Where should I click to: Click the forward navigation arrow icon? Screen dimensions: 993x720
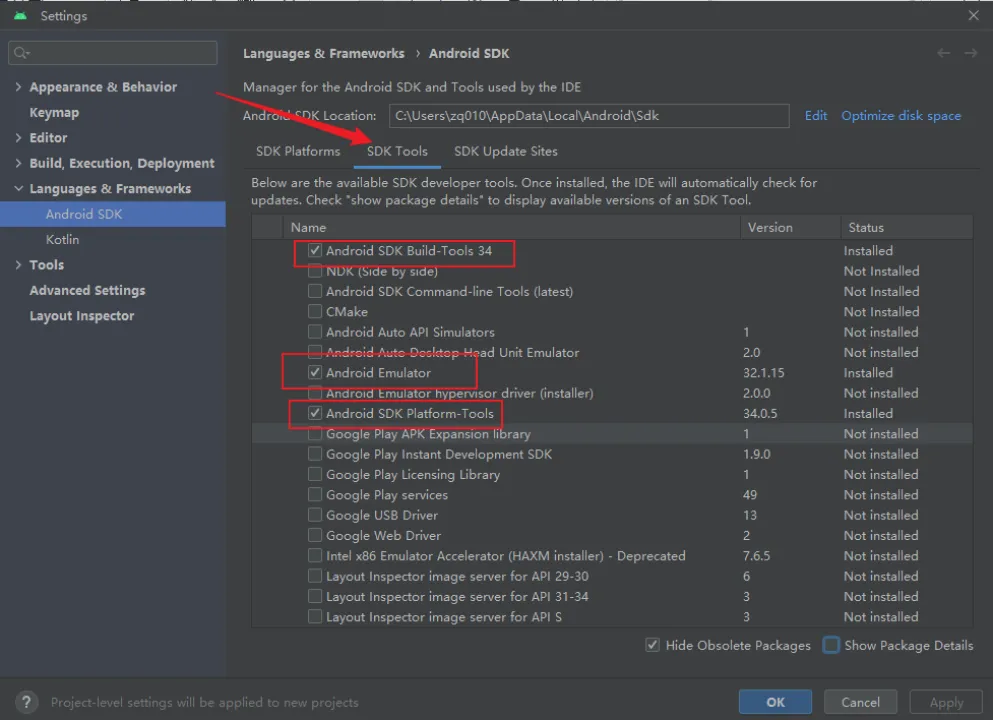(970, 54)
